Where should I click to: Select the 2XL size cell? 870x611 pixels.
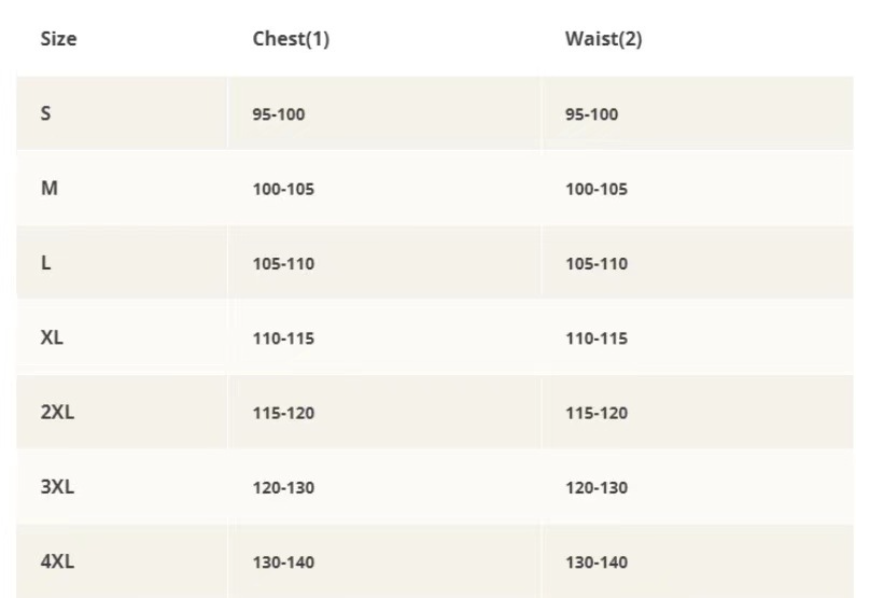click(57, 412)
